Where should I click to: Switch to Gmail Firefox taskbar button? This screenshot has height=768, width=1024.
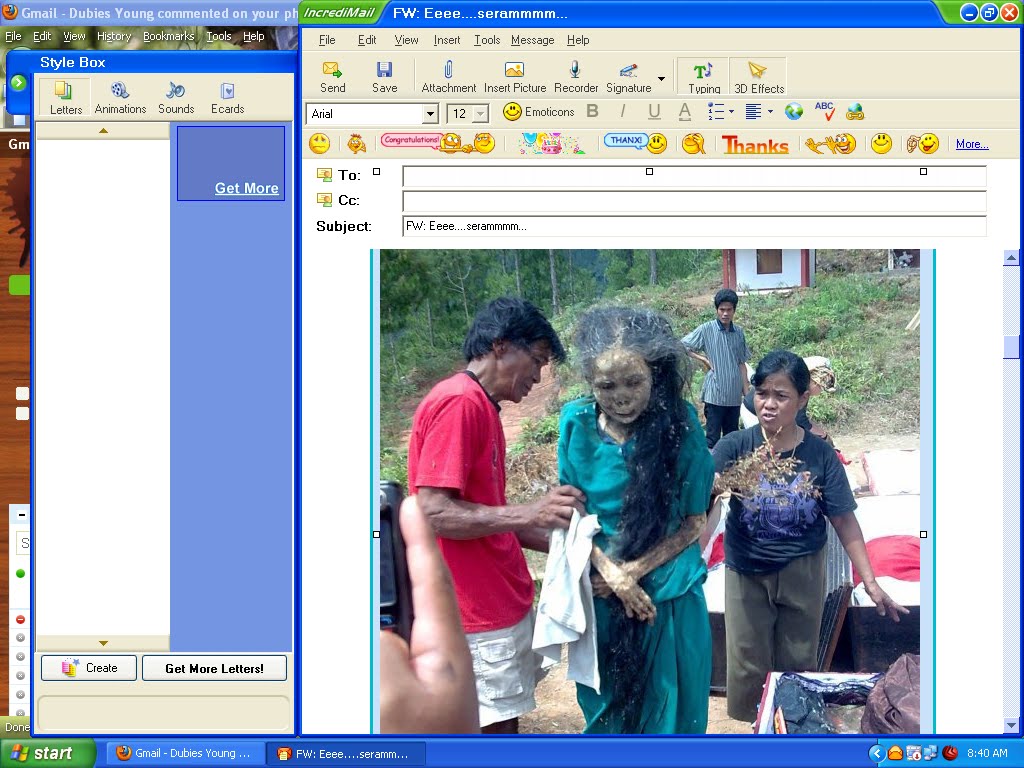coord(184,753)
